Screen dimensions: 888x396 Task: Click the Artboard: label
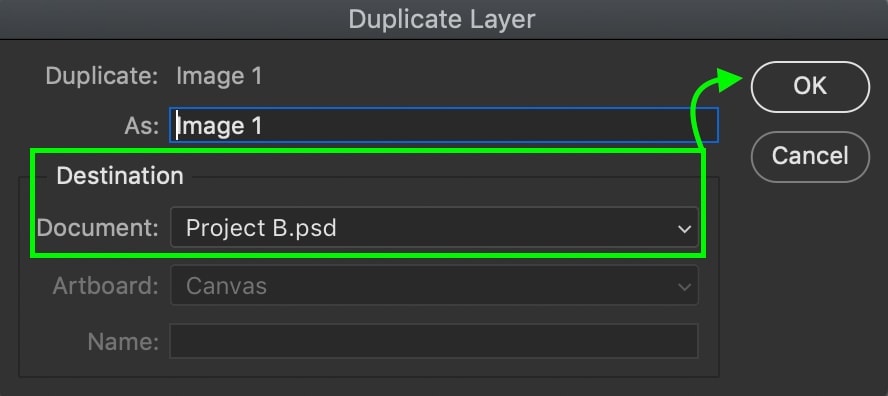coord(105,286)
